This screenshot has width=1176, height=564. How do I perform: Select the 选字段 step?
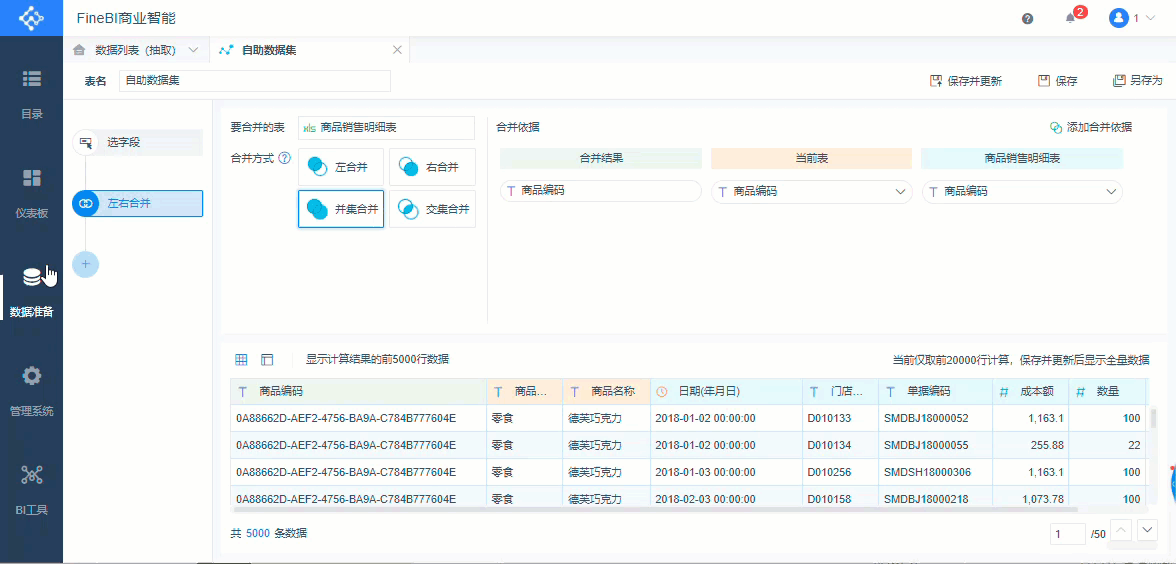(138, 142)
